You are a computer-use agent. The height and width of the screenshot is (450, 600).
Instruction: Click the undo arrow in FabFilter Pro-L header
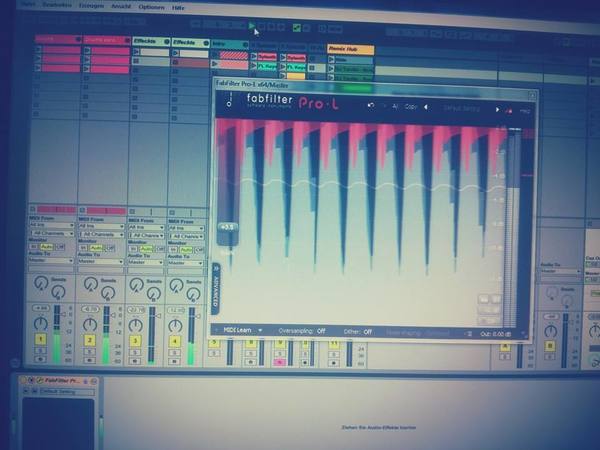370,105
